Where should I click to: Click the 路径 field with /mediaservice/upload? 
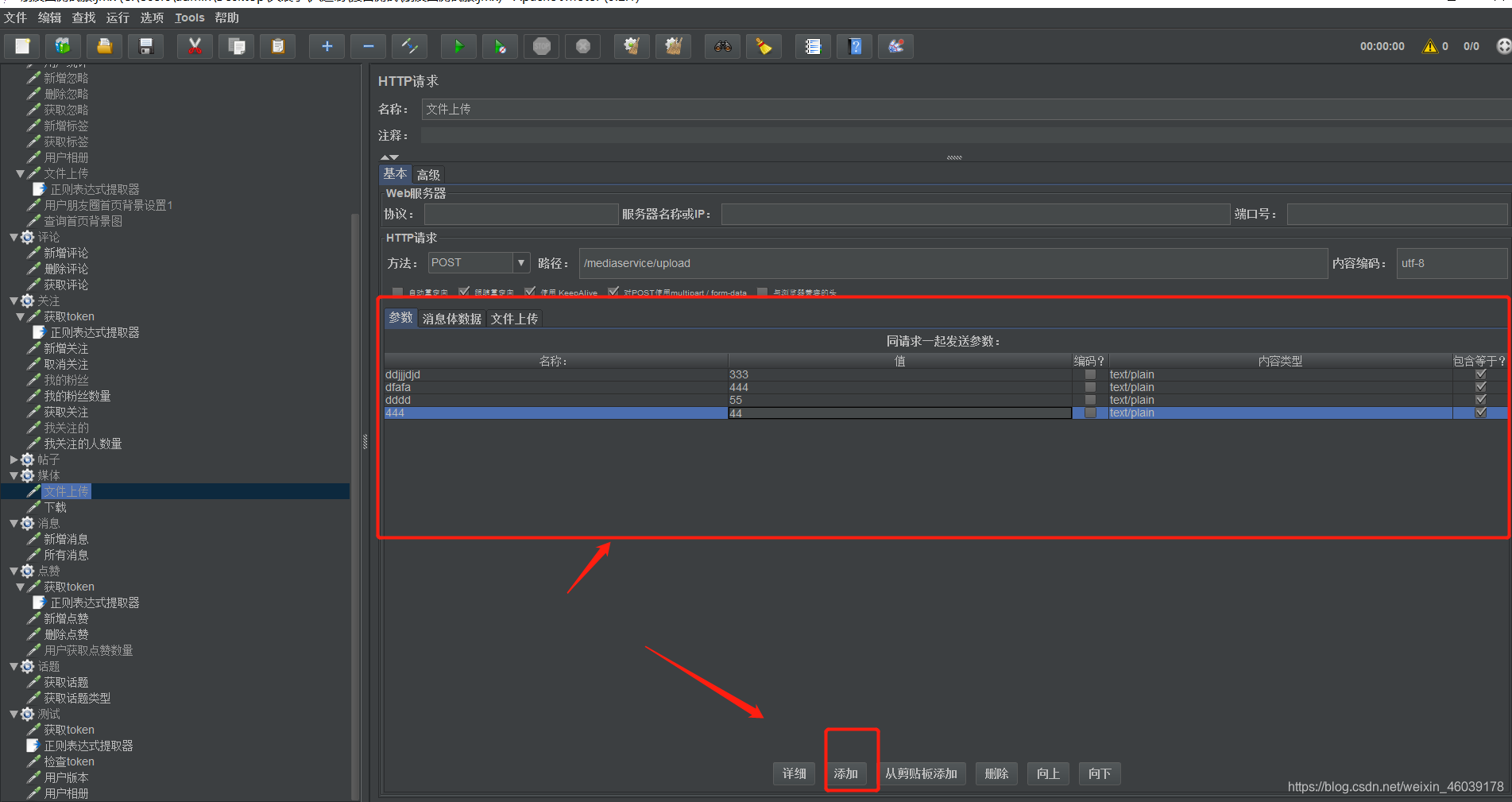pos(953,263)
